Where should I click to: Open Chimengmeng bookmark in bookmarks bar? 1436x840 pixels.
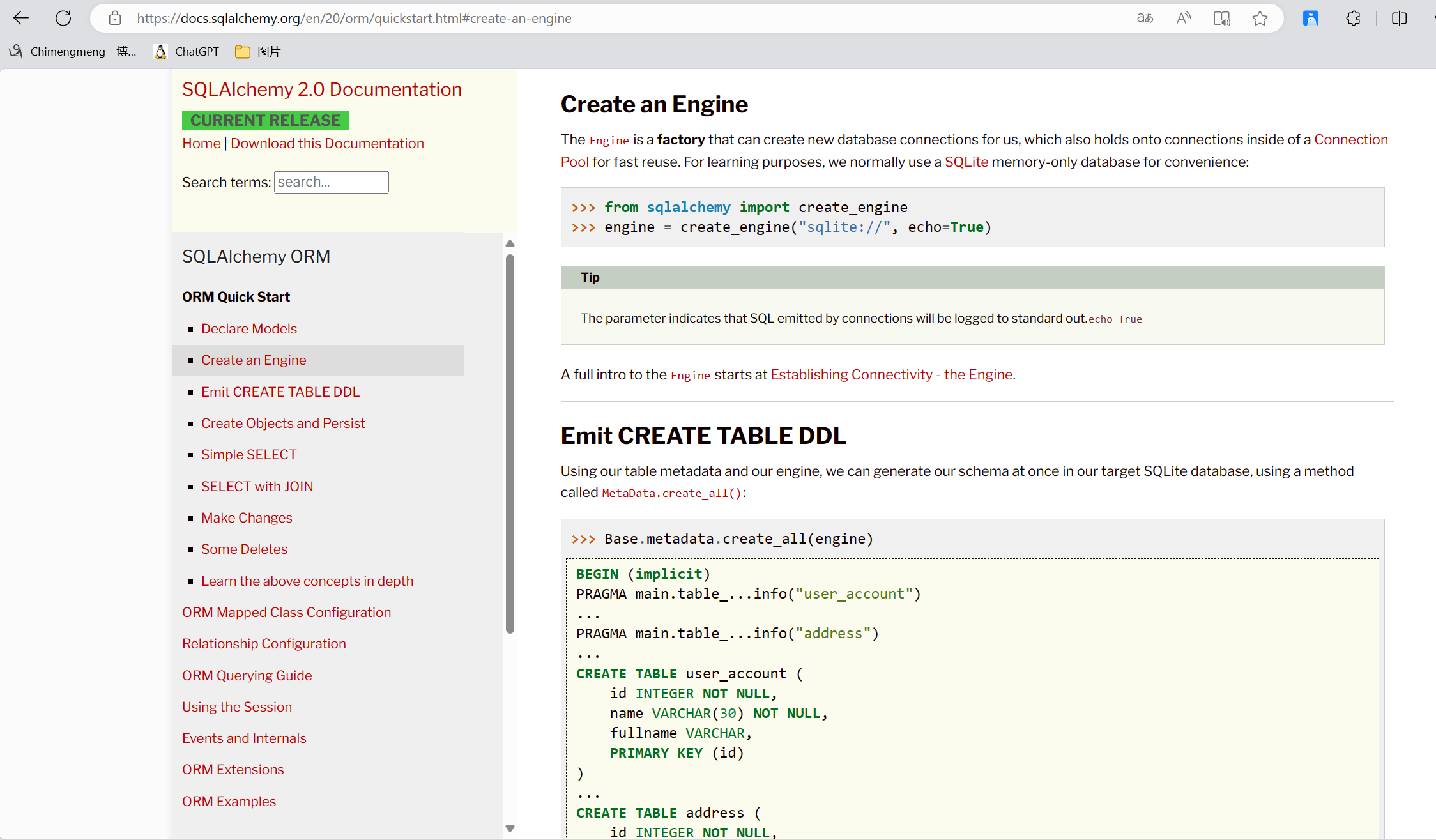point(73,51)
